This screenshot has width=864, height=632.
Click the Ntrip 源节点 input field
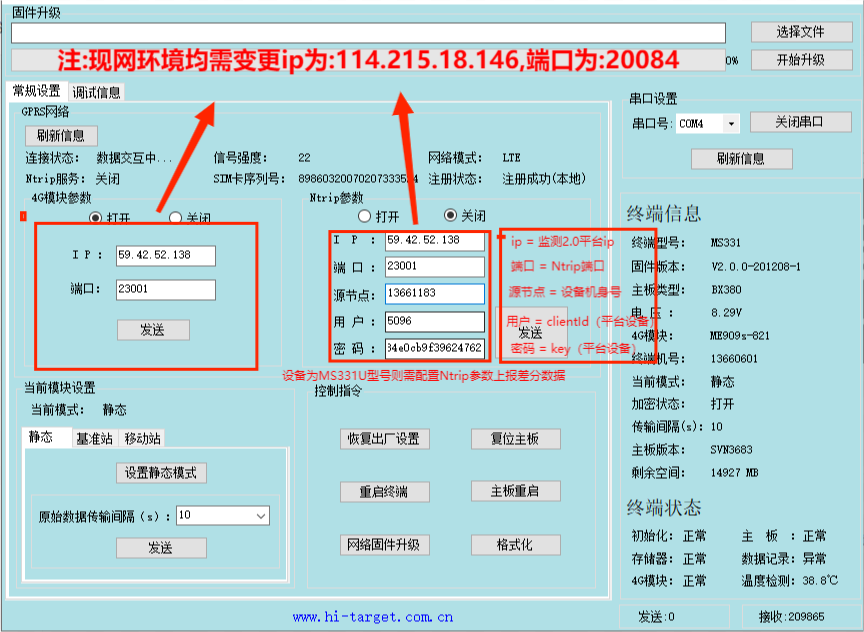tap(434, 294)
